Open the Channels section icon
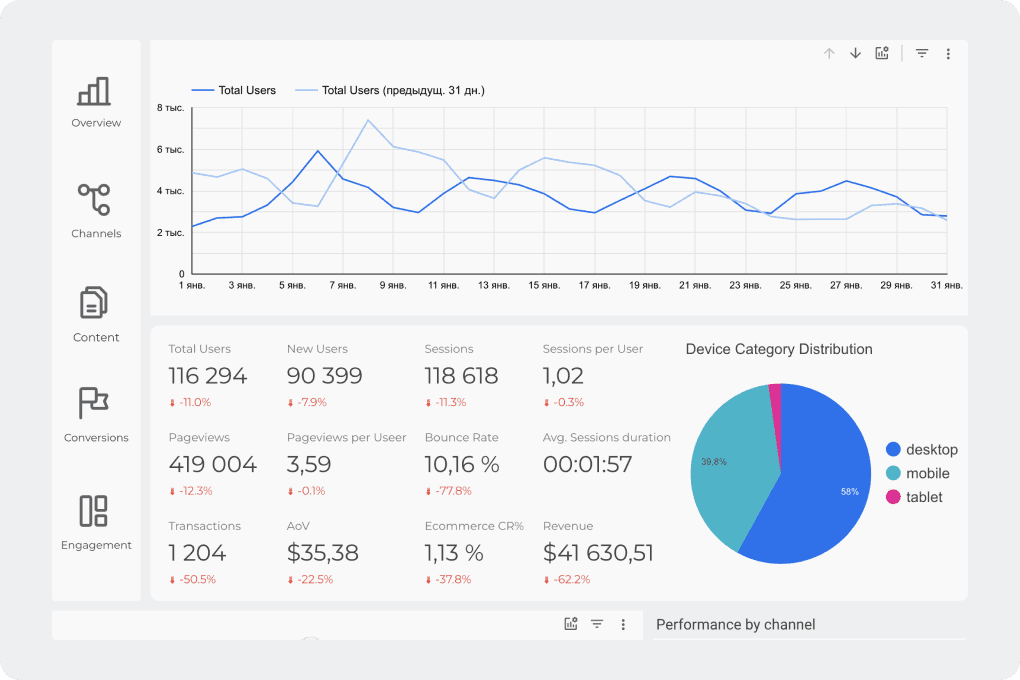1020x680 pixels. click(x=94, y=200)
